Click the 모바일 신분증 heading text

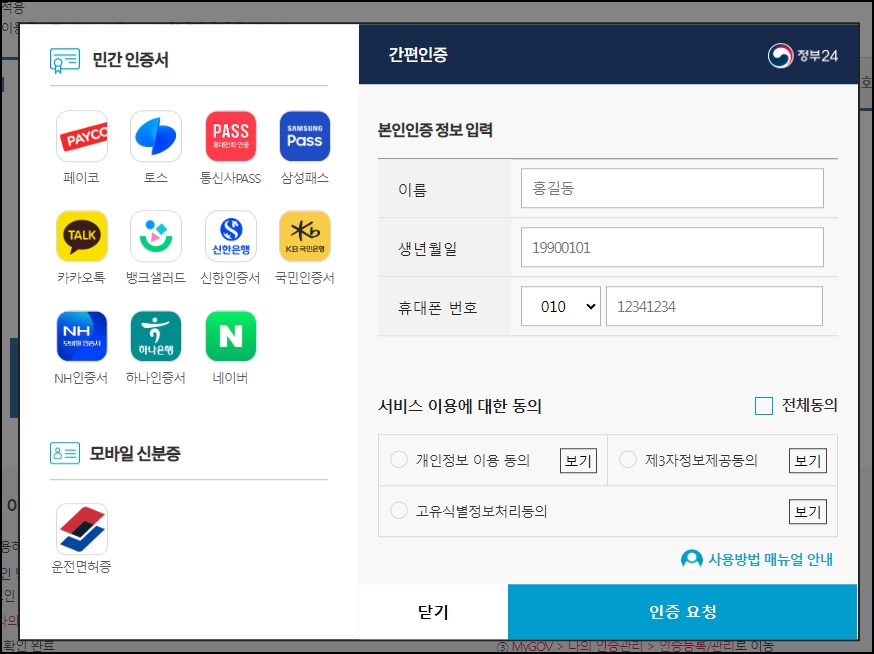coord(135,453)
